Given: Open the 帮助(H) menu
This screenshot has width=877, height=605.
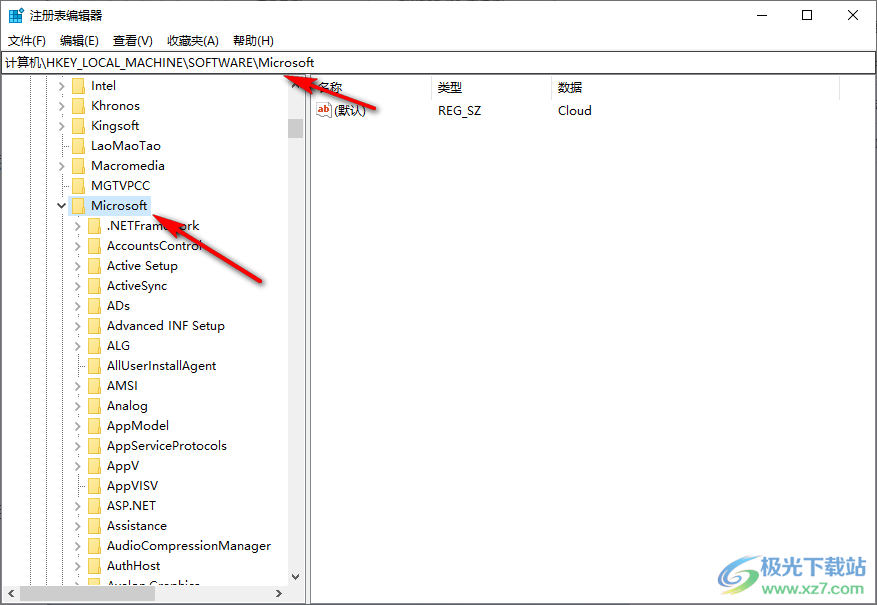Looking at the screenshot, I should click(253, 40).
